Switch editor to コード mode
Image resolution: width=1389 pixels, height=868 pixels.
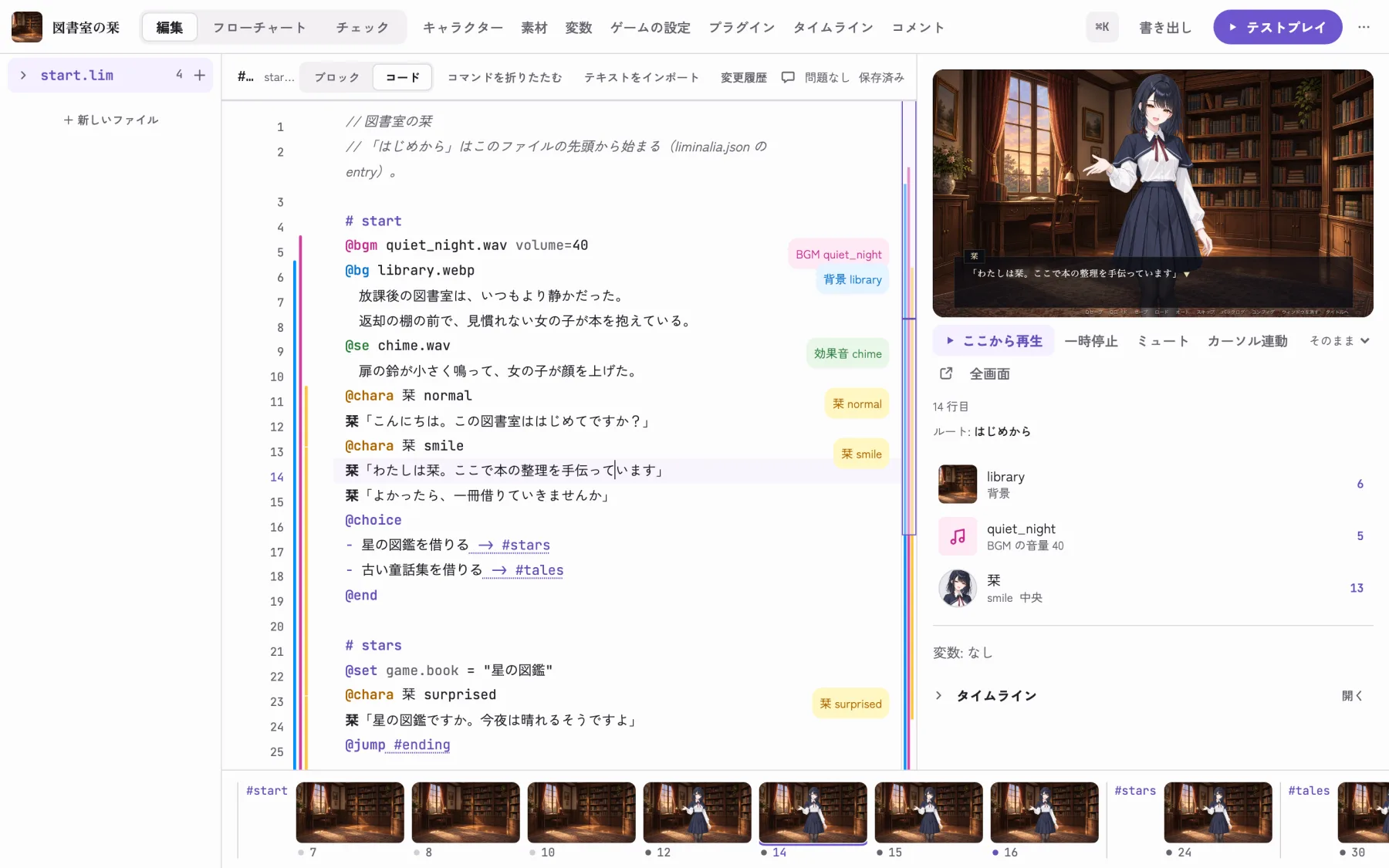(x=403, y=77)
